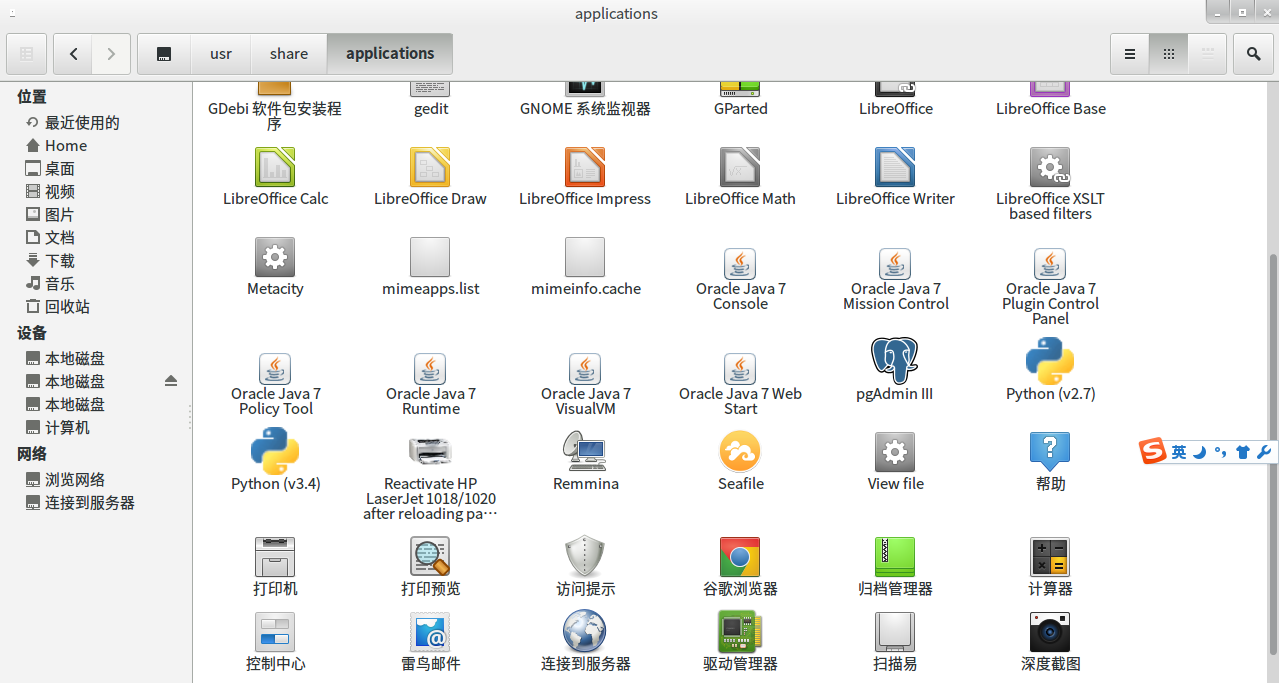Jump to the root disk path button

(x=164, y=54)
